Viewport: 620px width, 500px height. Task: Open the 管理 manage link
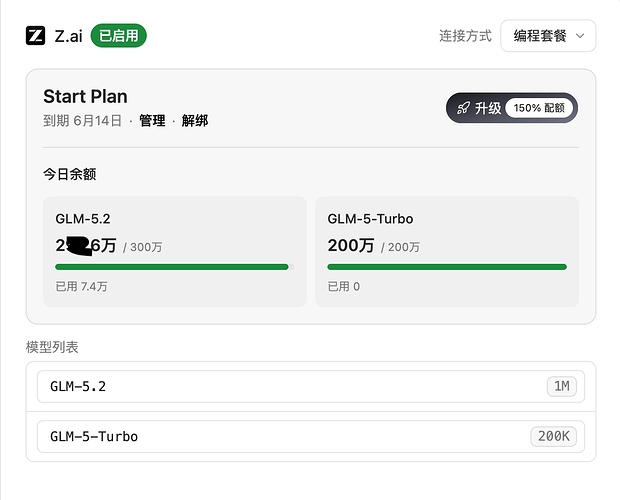click(x=152, y=121)
